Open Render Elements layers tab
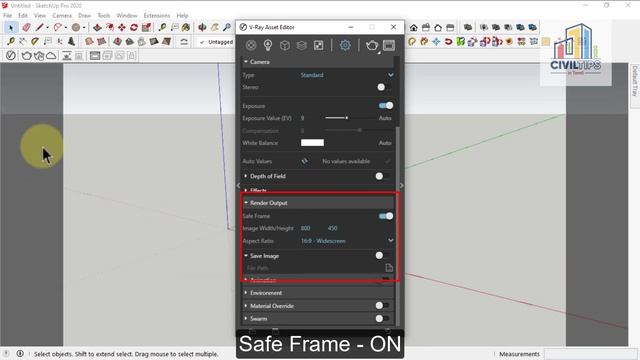The image size is (640, 360). 302,45
